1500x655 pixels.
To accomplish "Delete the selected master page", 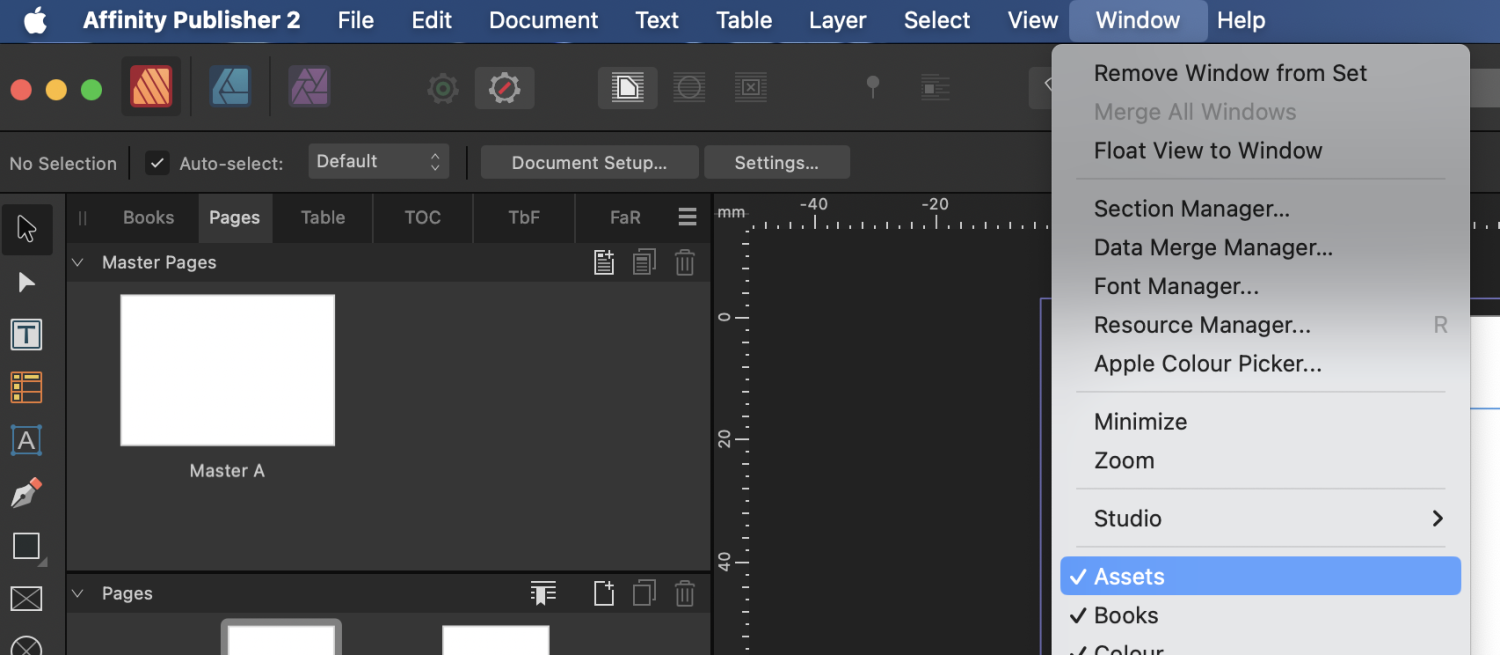I will (684, 262).
